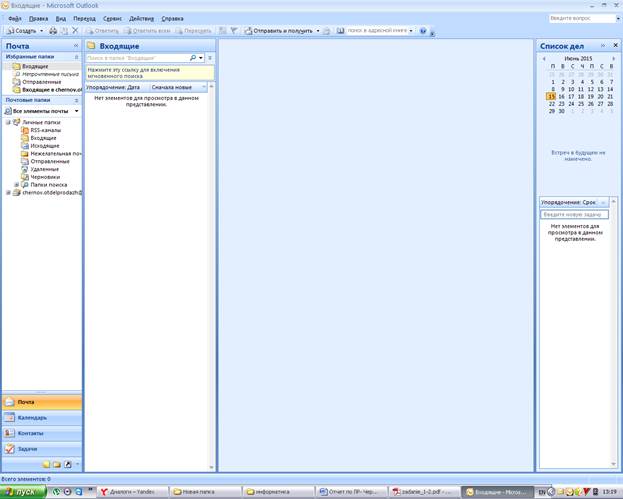Click the Введите вопрос help field

click(582, 18)
